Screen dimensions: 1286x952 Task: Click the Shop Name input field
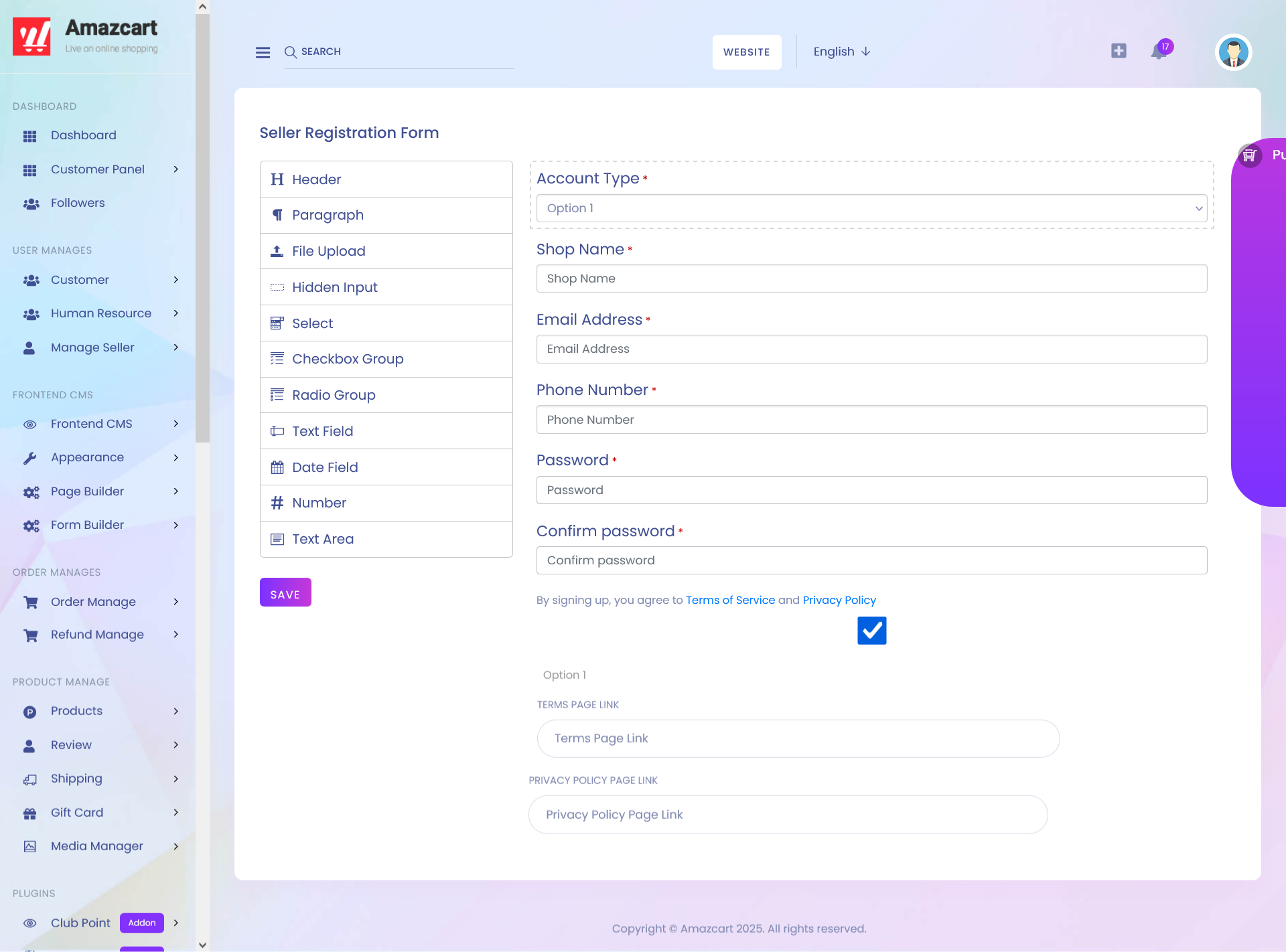click(871, 279)
